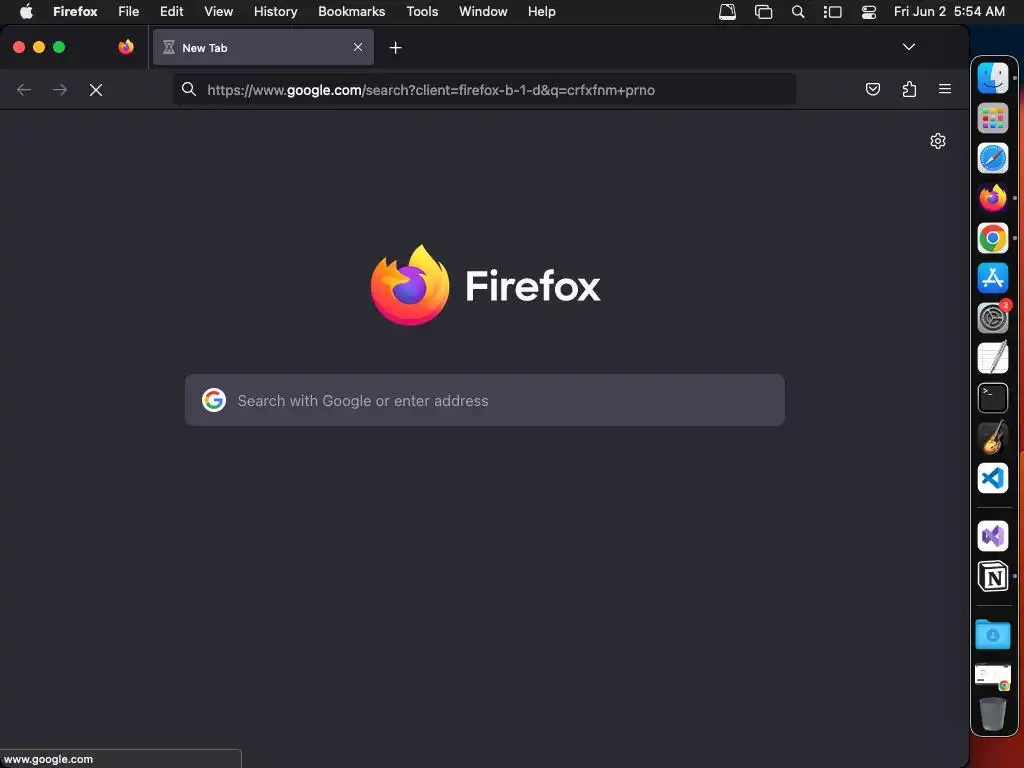Click the Stage Manager icon in the menu bar
Screen dimensions: 1024x768
[x=832, y=12]
